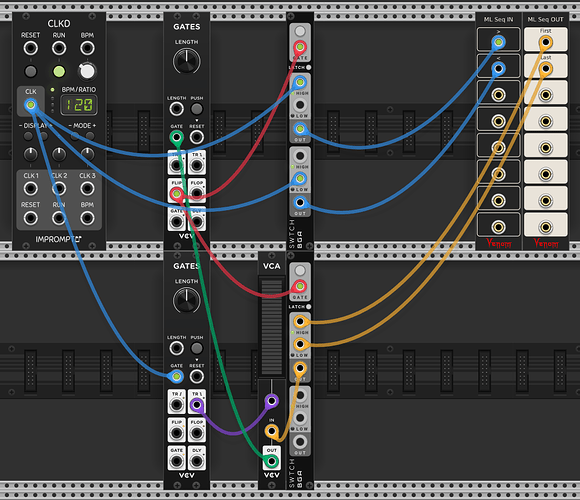Click the IN jack on VCA module
The image size is (580, 500).
coord(272,431)
